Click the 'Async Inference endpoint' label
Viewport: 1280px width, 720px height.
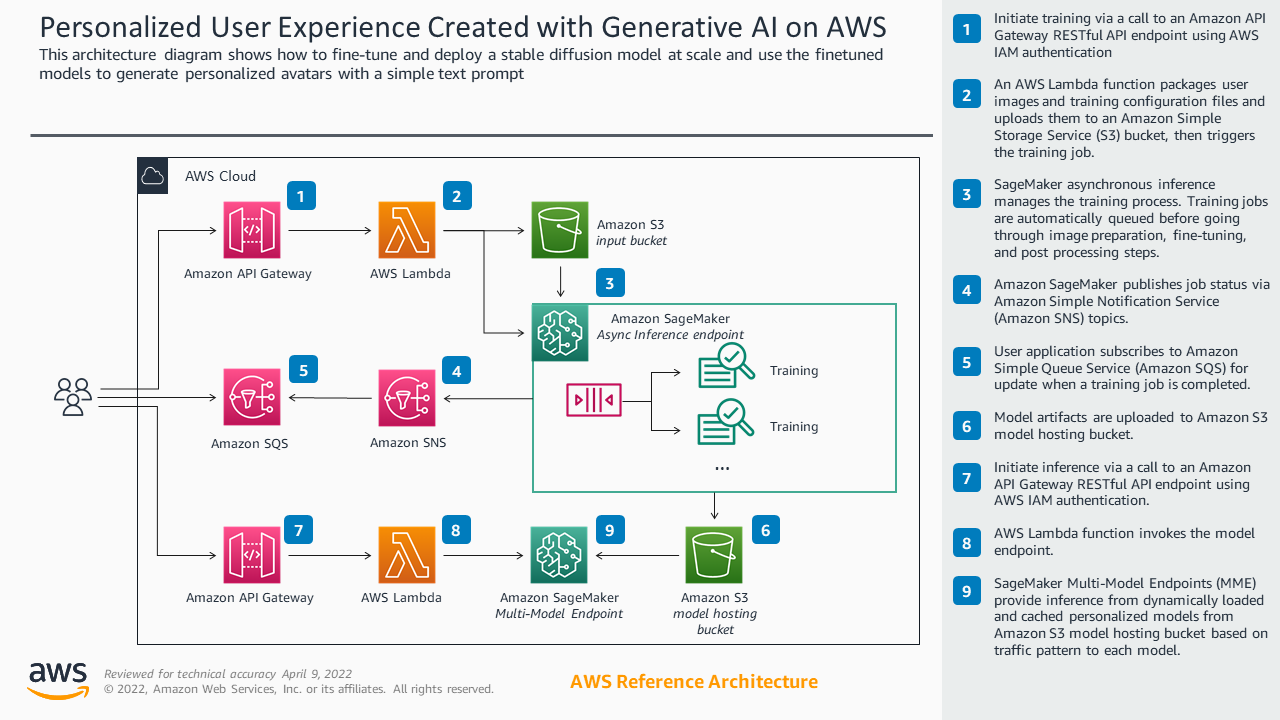tap(670, 335)
